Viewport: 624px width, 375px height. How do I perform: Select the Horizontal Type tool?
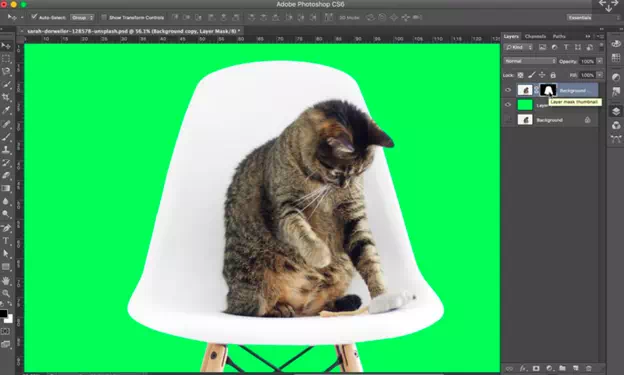coord(6,241)
